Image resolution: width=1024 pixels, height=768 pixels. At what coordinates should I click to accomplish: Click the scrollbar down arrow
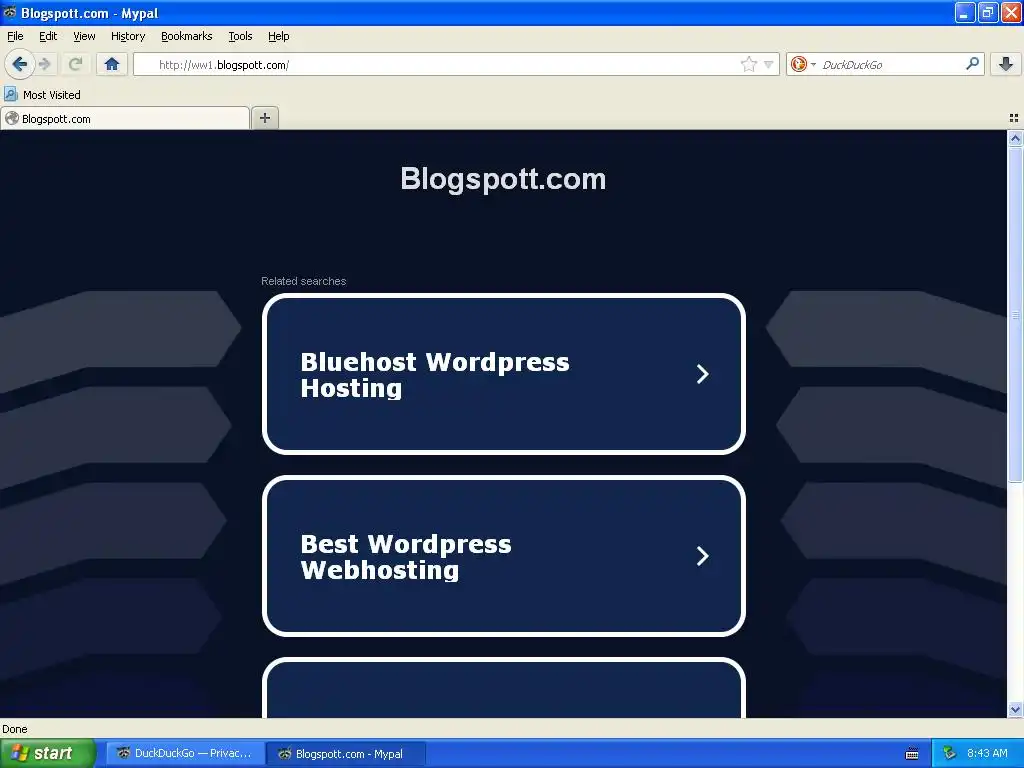[1015, 709]
